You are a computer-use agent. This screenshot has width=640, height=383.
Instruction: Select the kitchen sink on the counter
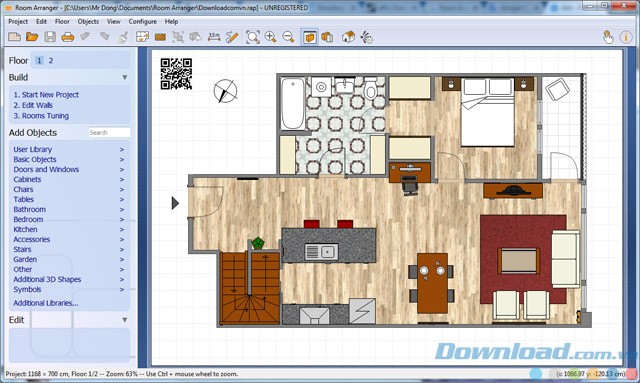[321, 252]
